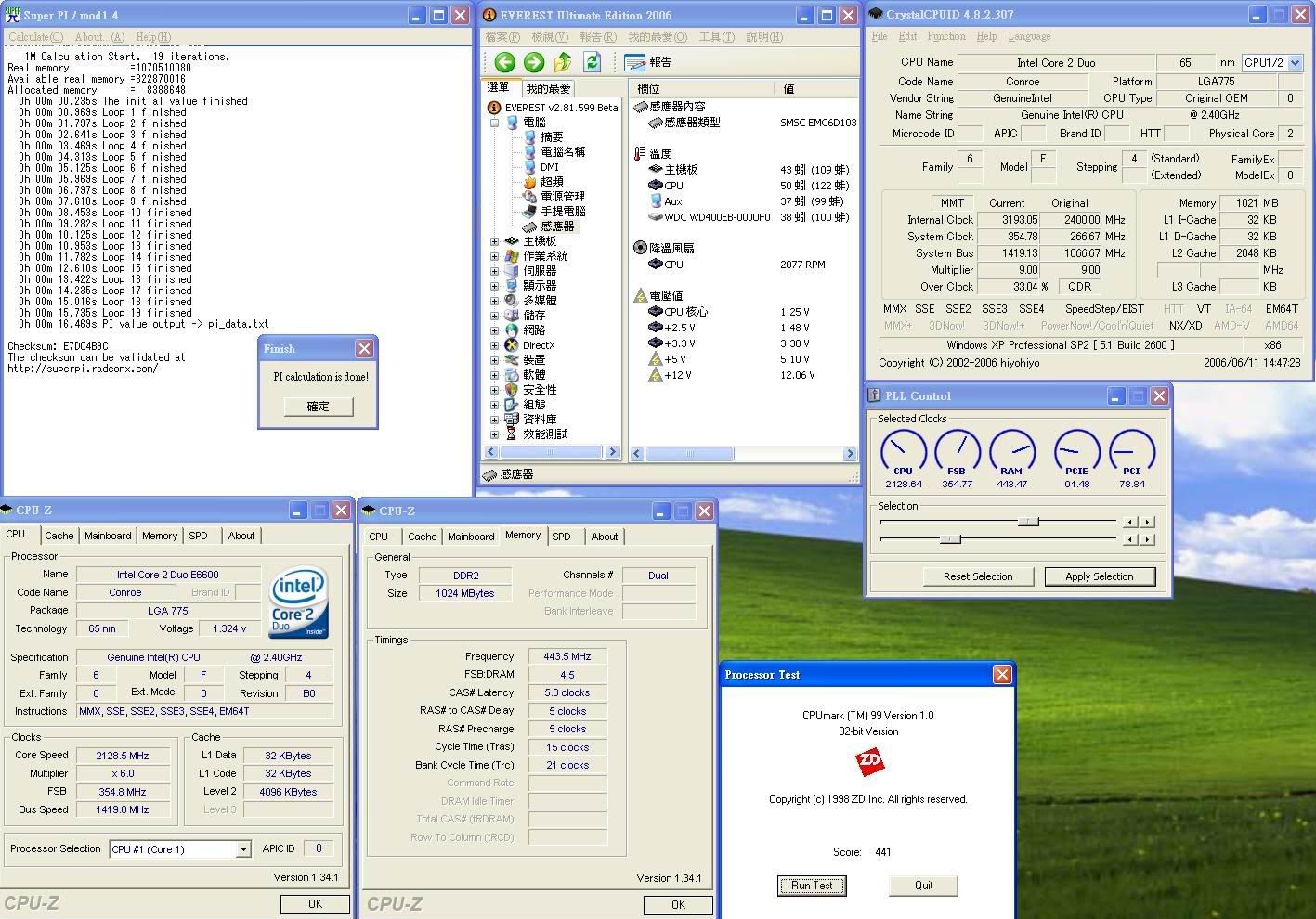
Task: Open Processor Selection dropdown in CPU-Z
Action: pos(242,849)
